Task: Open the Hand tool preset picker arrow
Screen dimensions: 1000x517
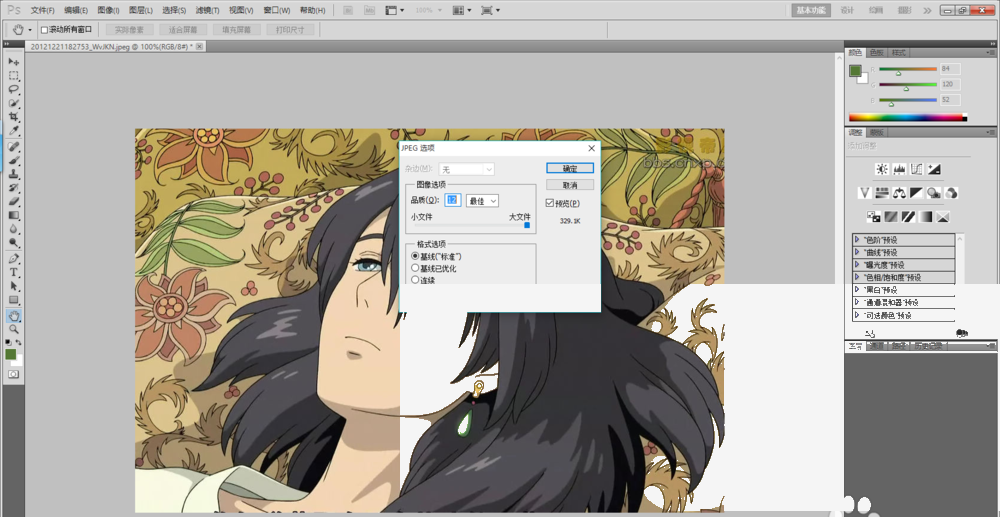Action: click(x=30, y=29)
